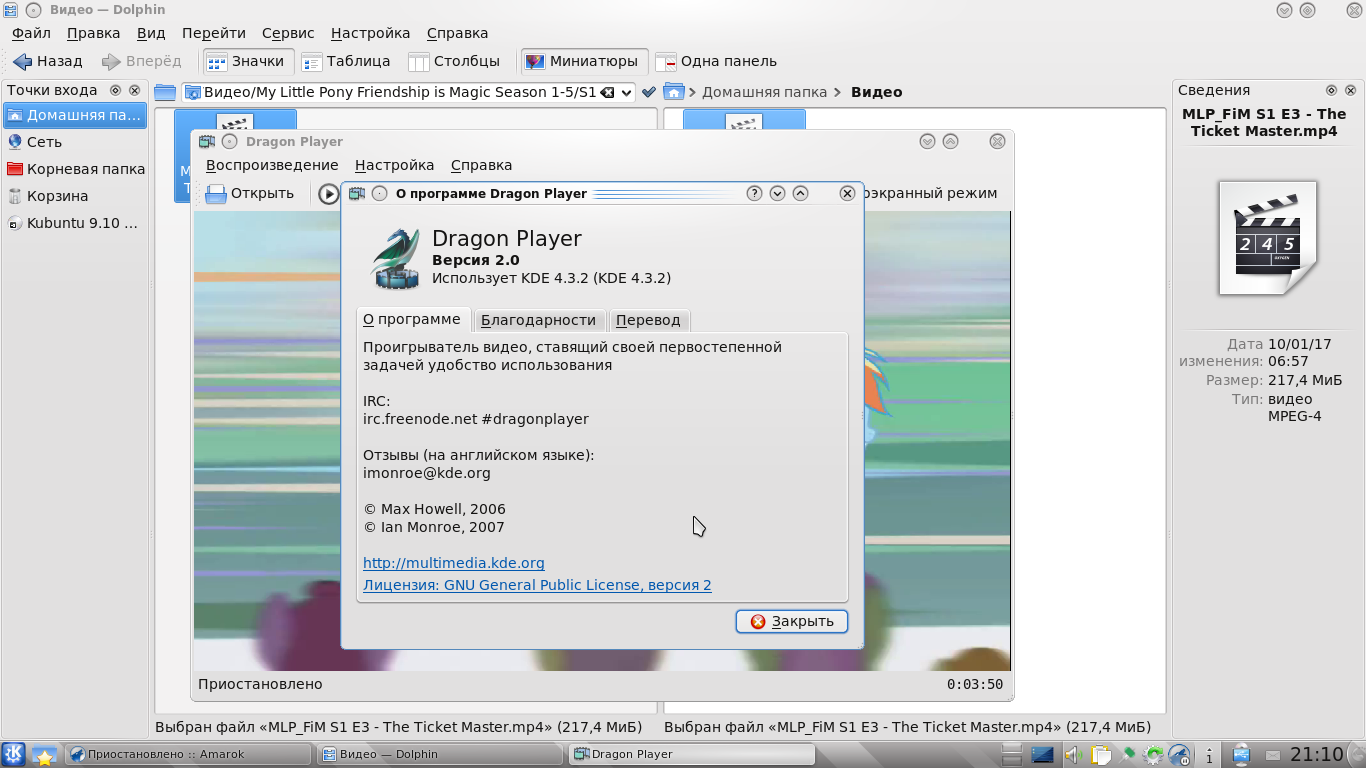Click the about dialog's window menu icon
This screenshot has width=1366, height=768.
tap(356, 193)
